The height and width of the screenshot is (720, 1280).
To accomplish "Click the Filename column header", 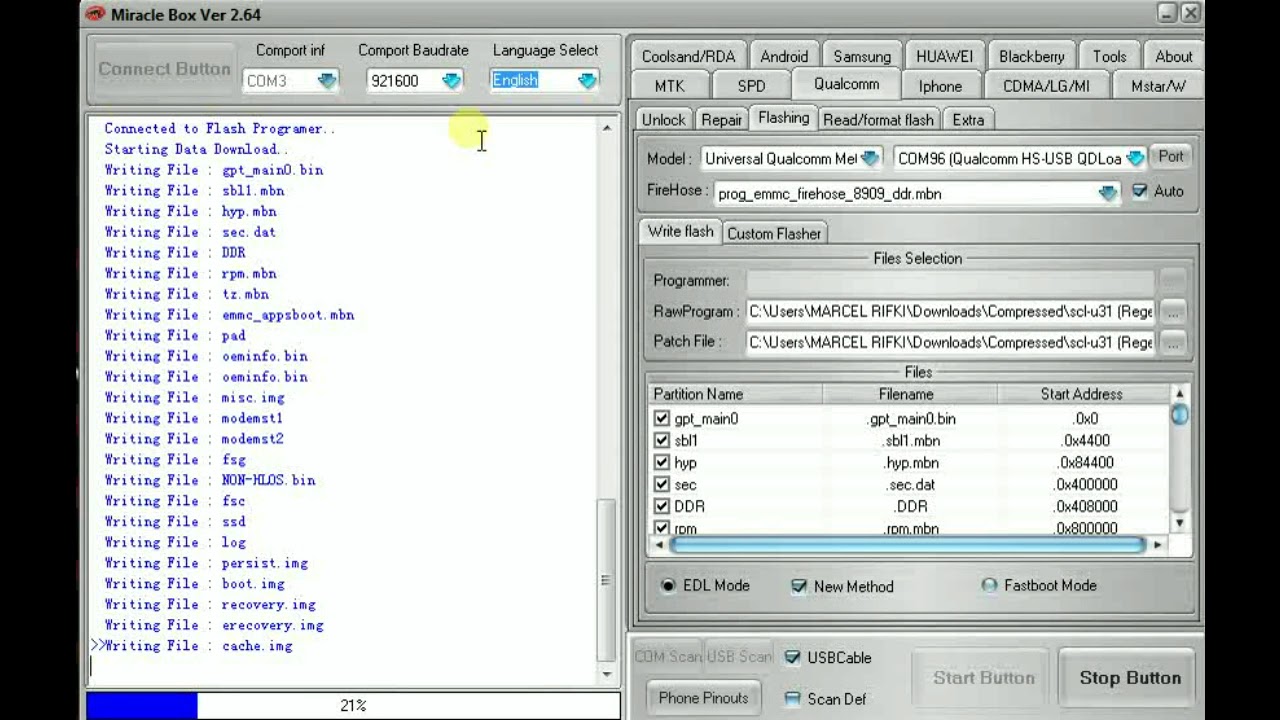I will (x=910, y=394).
